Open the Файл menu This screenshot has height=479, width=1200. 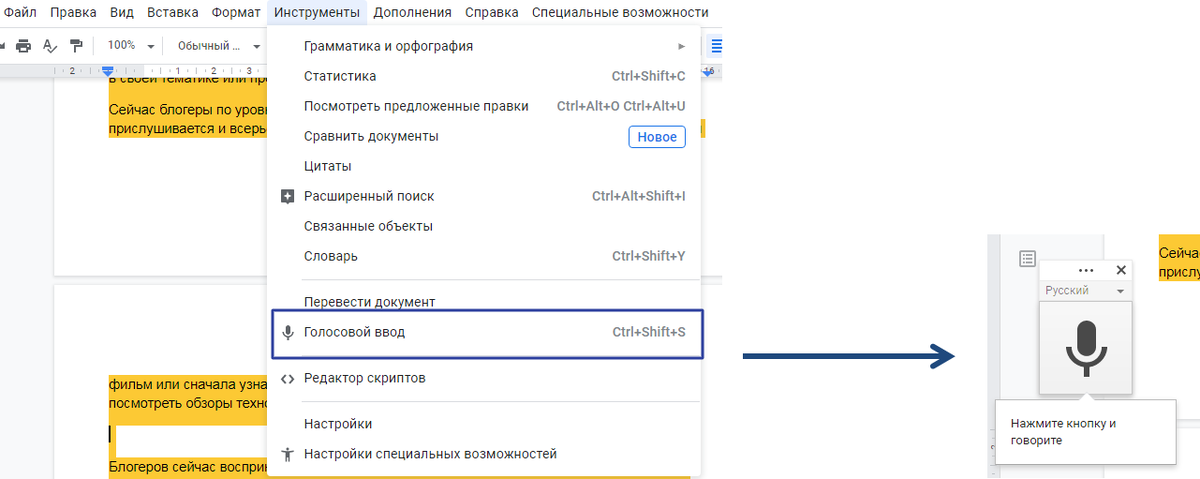tap(20, 13)
